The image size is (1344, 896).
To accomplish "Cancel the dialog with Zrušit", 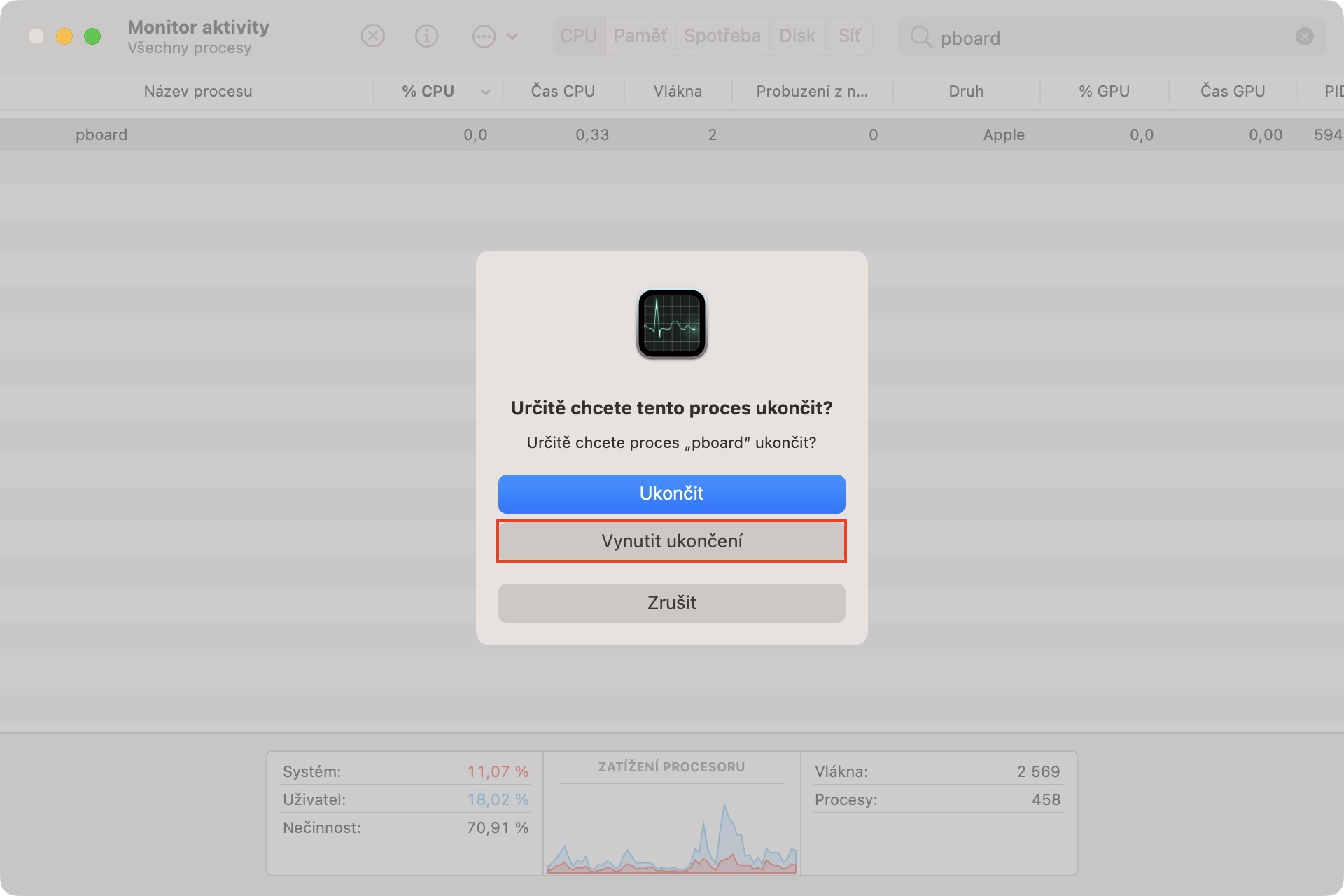I will pyautogui.click(x=671, y=603).
